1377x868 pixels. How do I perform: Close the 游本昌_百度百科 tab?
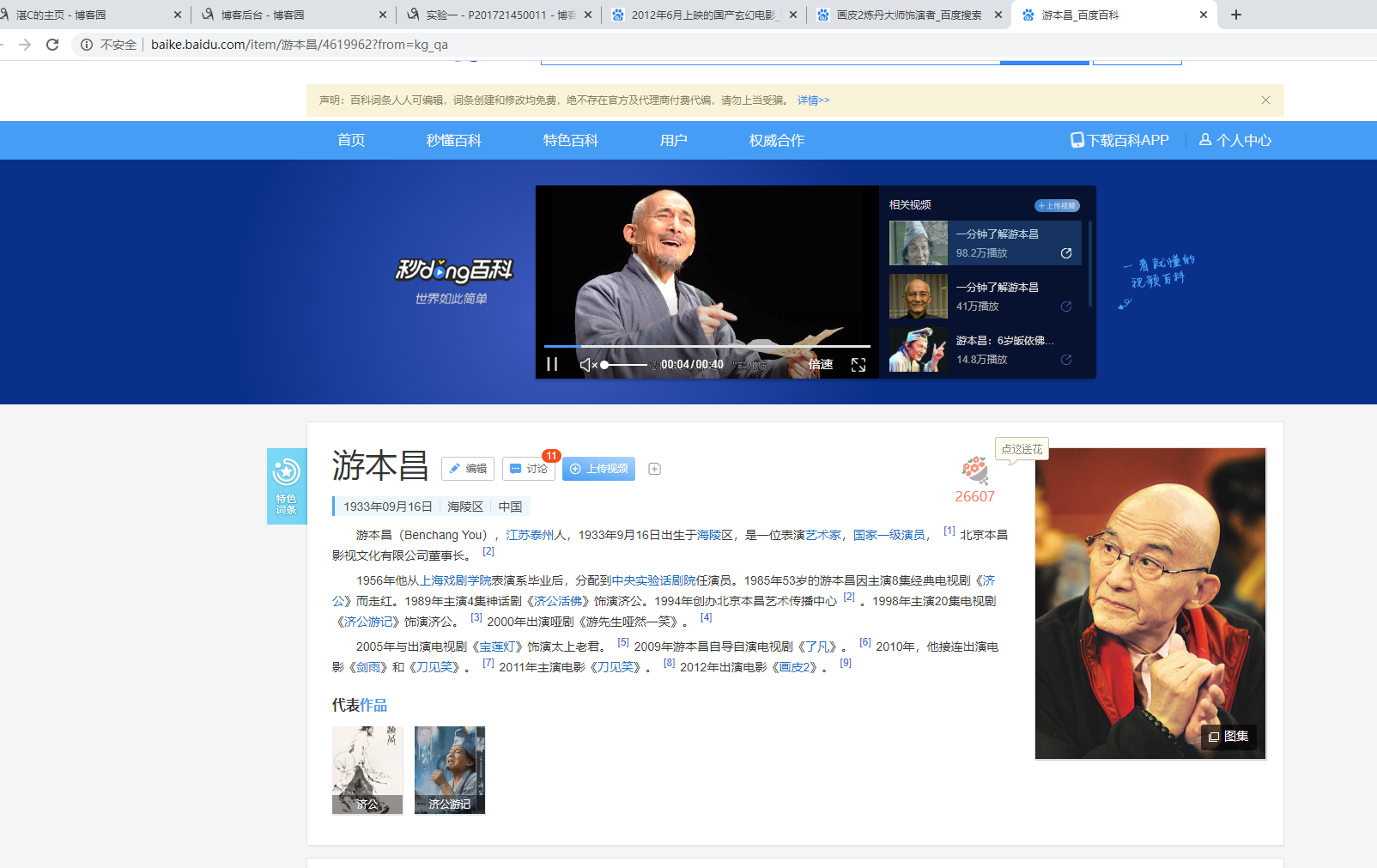(1204, 15)
